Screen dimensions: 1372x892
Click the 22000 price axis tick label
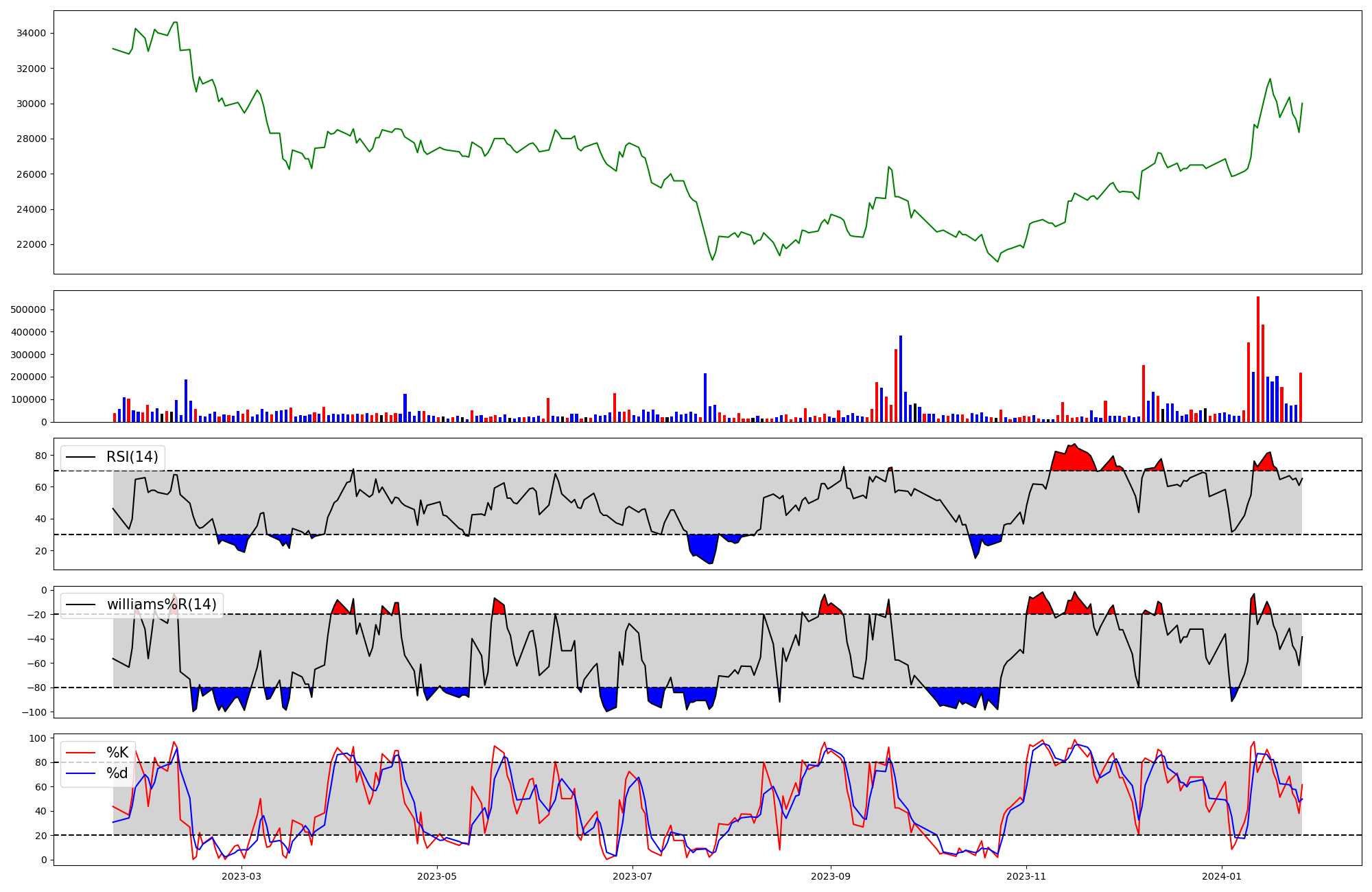(32, 244)
